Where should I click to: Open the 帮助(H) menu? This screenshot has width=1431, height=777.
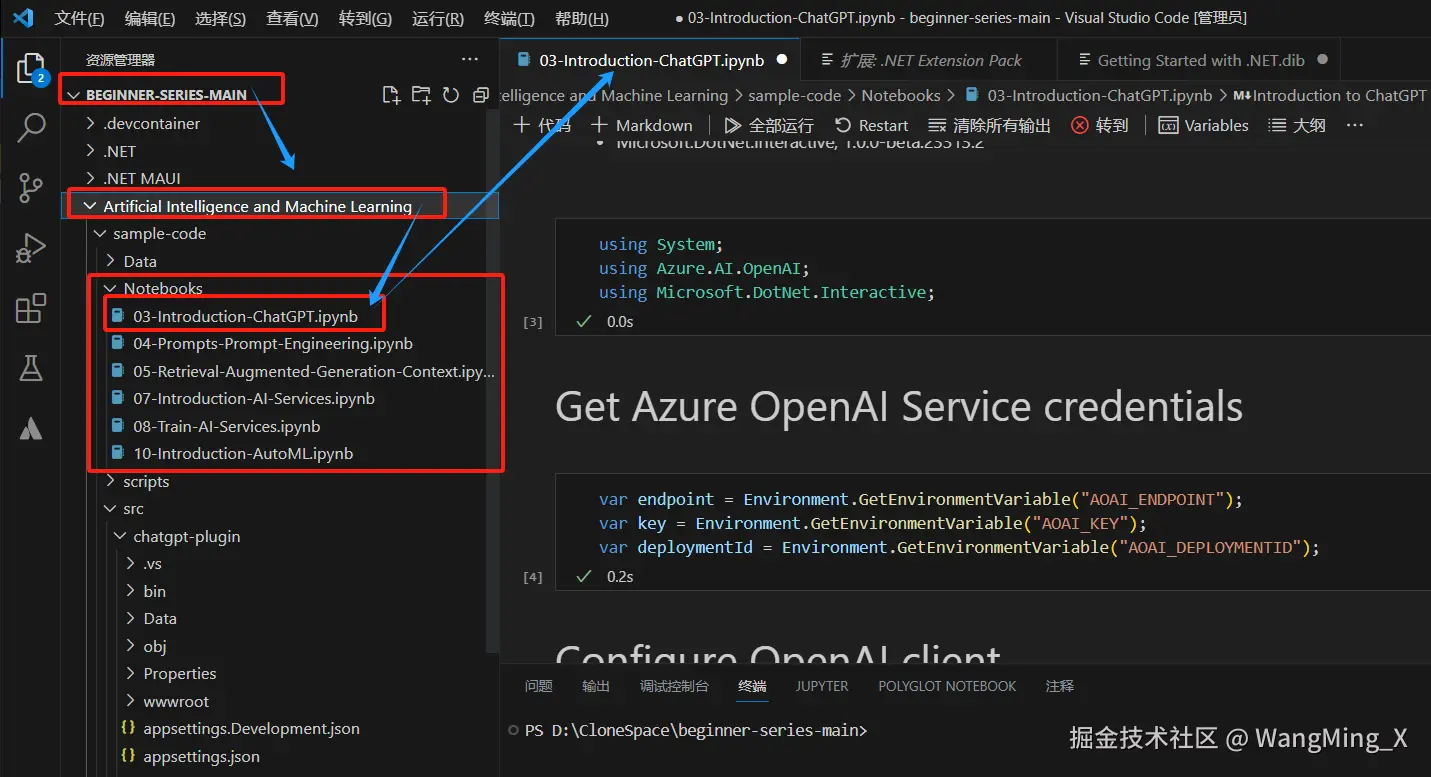click(x=581, y=18)
